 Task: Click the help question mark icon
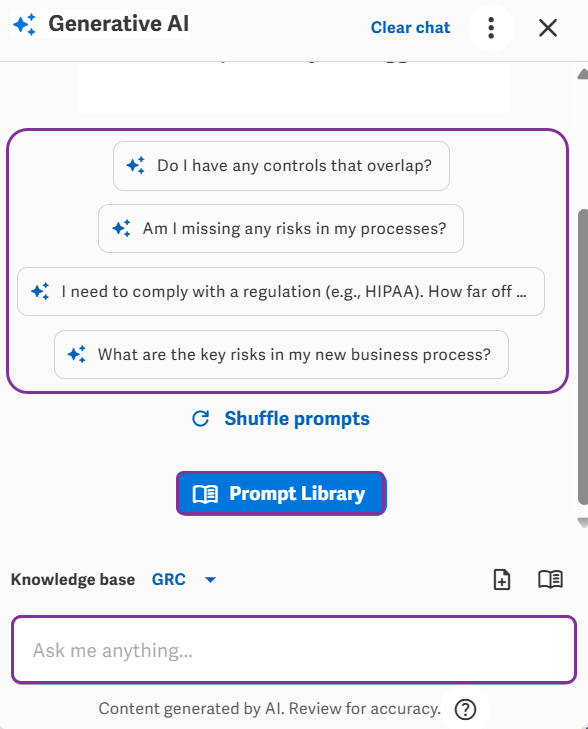point(465,709)
